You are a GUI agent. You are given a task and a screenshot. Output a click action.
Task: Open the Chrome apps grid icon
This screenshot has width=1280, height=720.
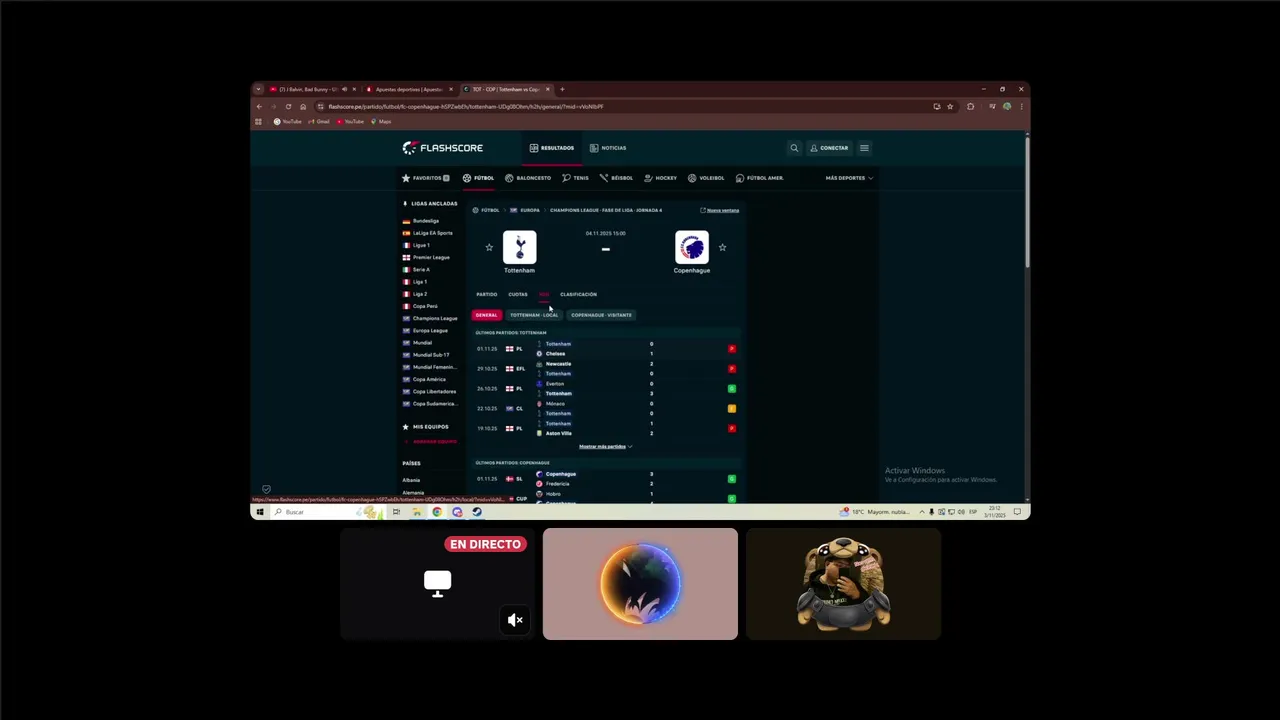point(258,121)
